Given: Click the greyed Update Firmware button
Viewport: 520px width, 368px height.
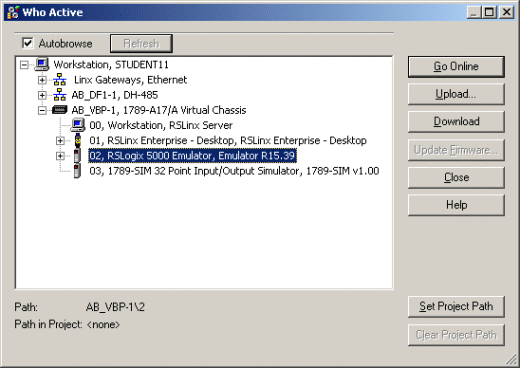Looking at the screenshot, I should click(456, 150).
